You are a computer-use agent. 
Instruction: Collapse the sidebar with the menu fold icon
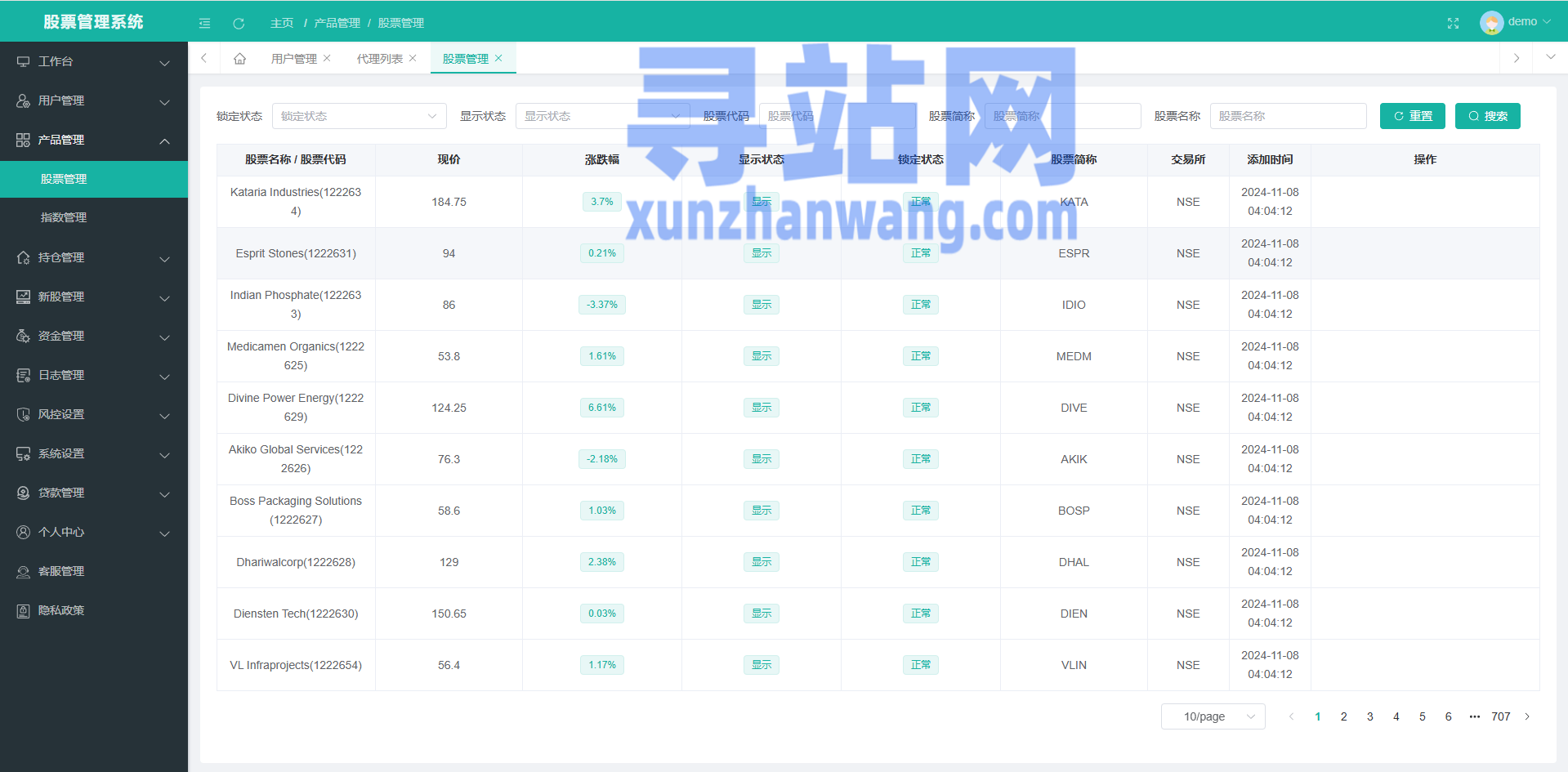pyautogui.click(x=204, y=23)
